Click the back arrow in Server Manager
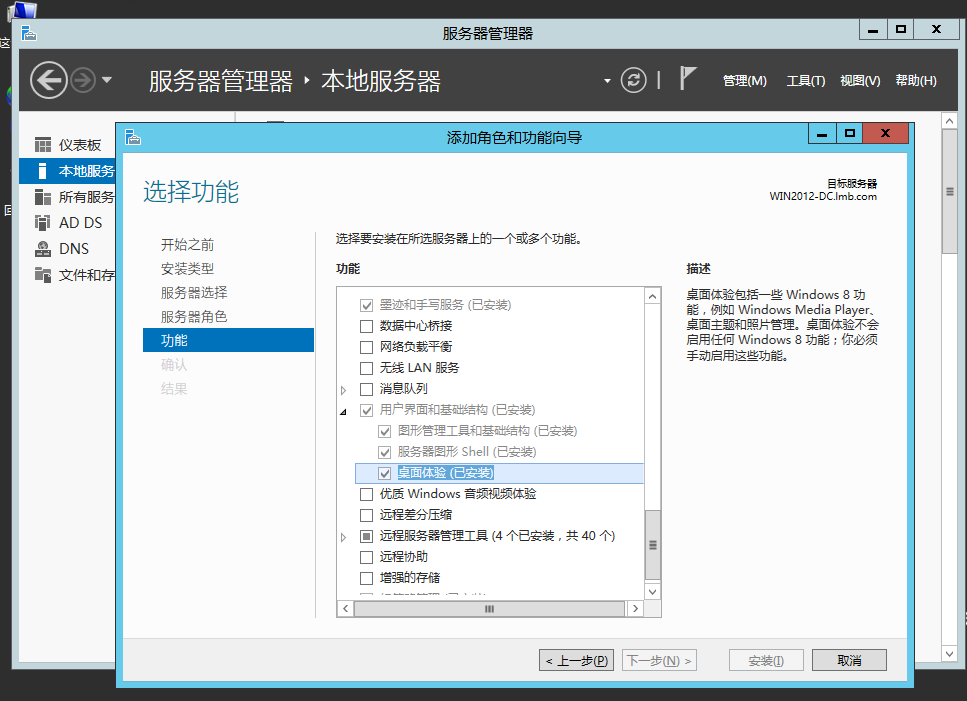The width and height of the screenshot is (967, 701). click(x=49, y=80)
